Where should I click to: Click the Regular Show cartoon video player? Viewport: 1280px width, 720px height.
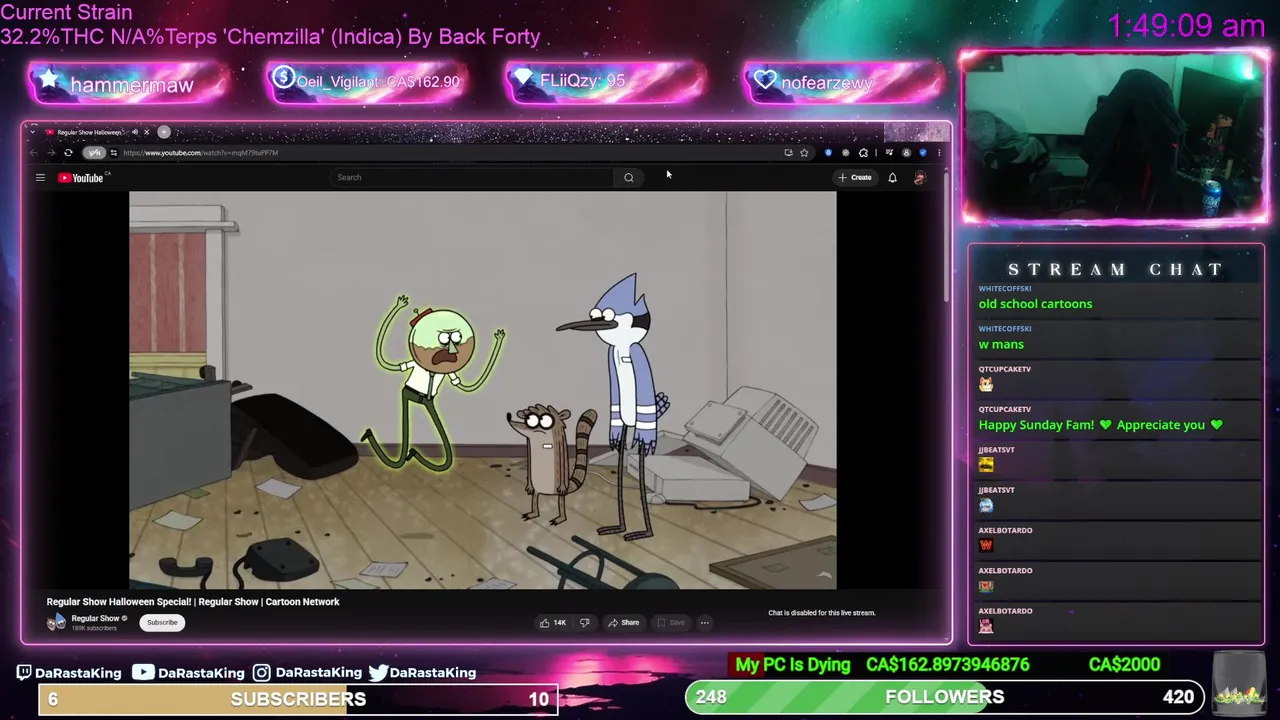point(482,390)
